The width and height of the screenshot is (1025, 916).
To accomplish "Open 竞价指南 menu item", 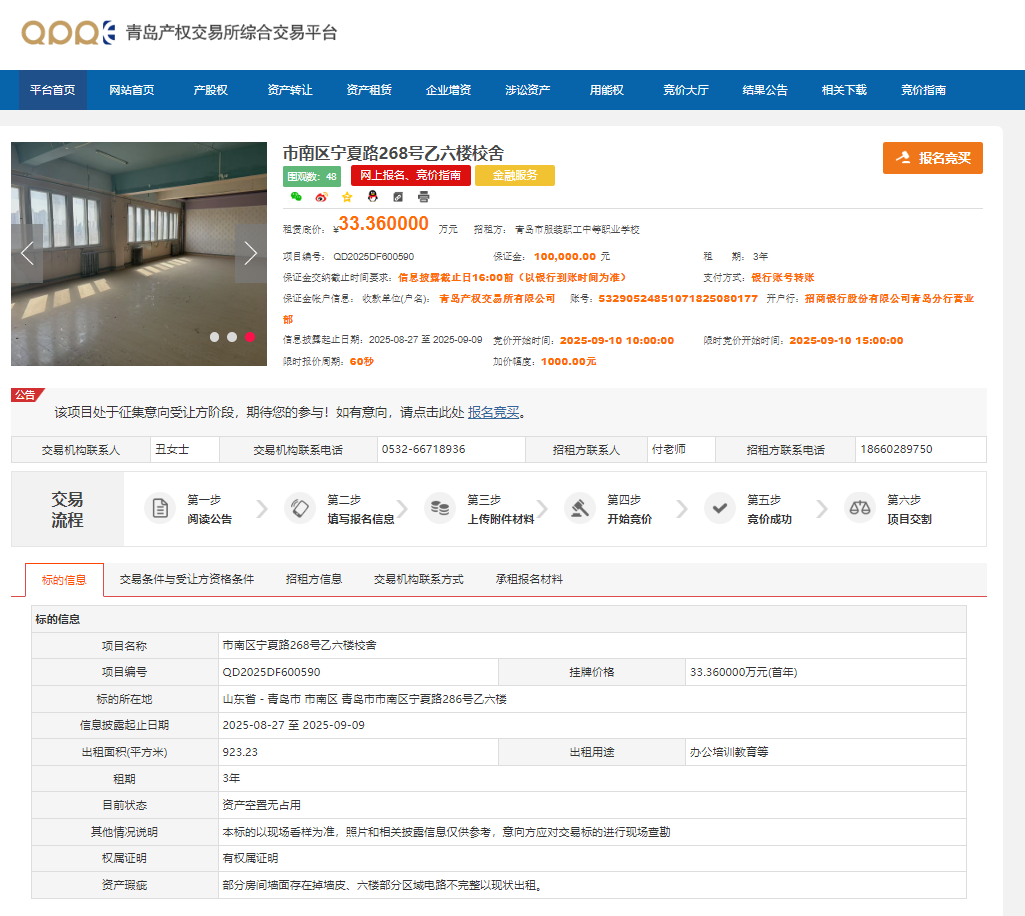I will tap(923, 90).
